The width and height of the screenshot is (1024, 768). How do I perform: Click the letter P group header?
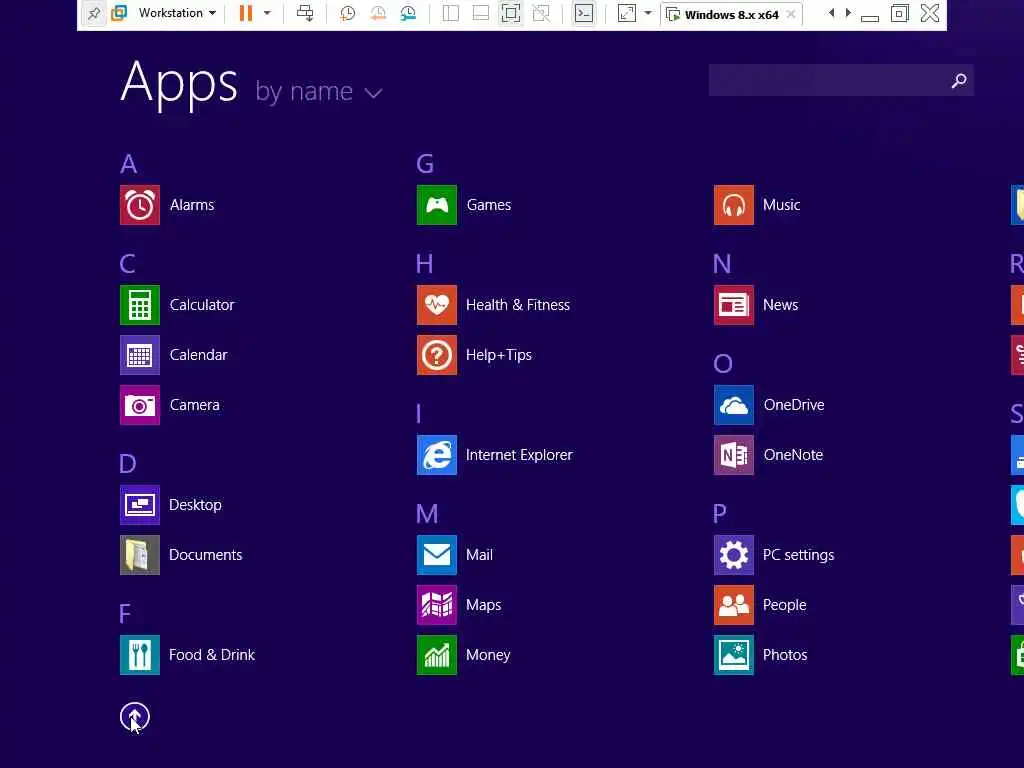(720, 514)
